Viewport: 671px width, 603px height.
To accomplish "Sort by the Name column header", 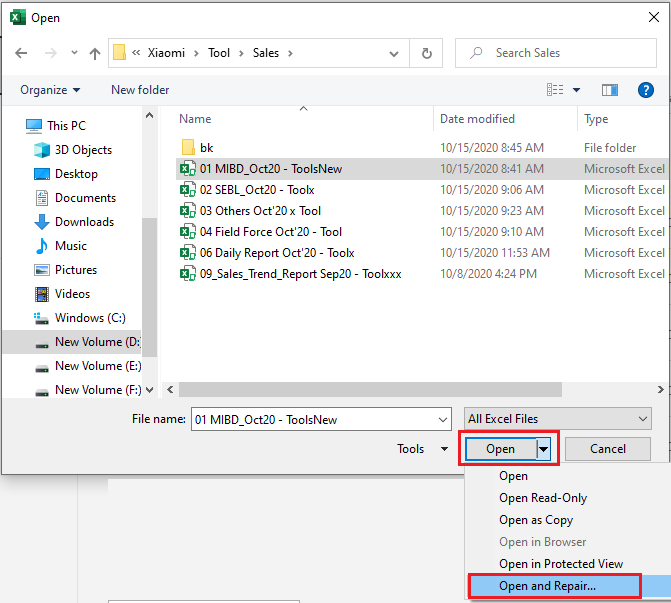I will coord(195,119).
